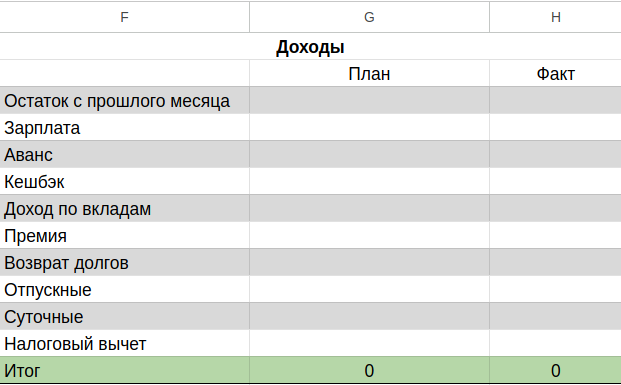Select column H header
621x385 pixels.
(555, 17)
